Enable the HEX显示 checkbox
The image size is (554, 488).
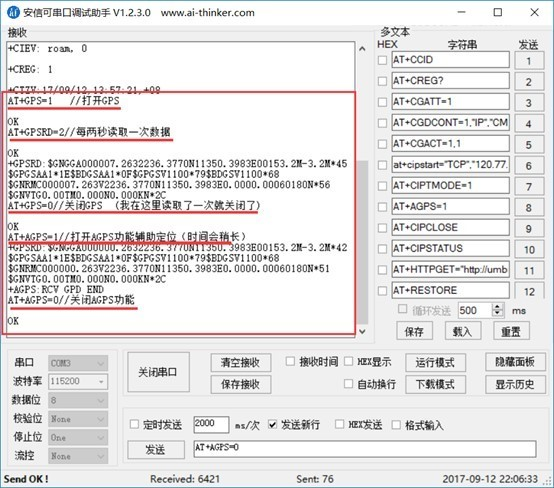348,361
